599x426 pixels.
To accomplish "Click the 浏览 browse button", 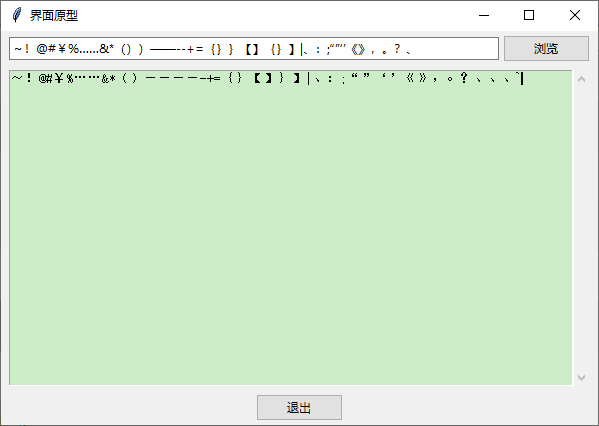I will [546, 49].
